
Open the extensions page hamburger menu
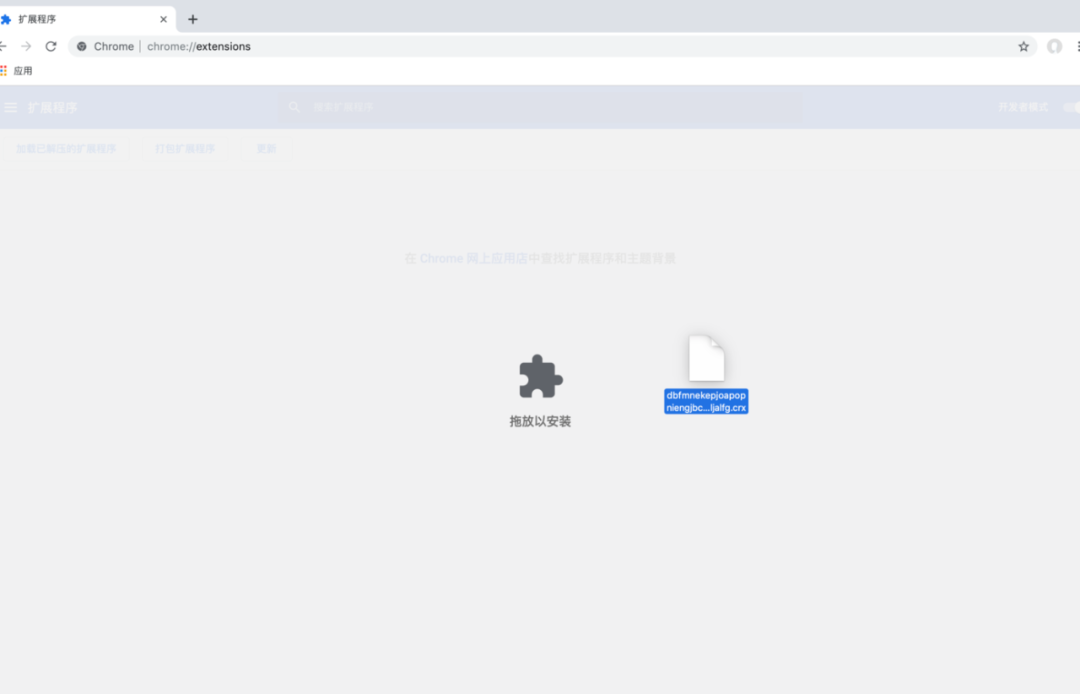[10, 107]
